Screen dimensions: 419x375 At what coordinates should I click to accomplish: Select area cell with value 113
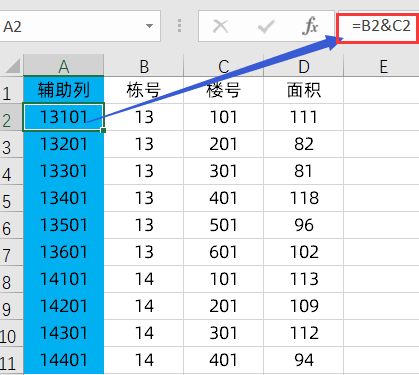click(x=304, y=279)
